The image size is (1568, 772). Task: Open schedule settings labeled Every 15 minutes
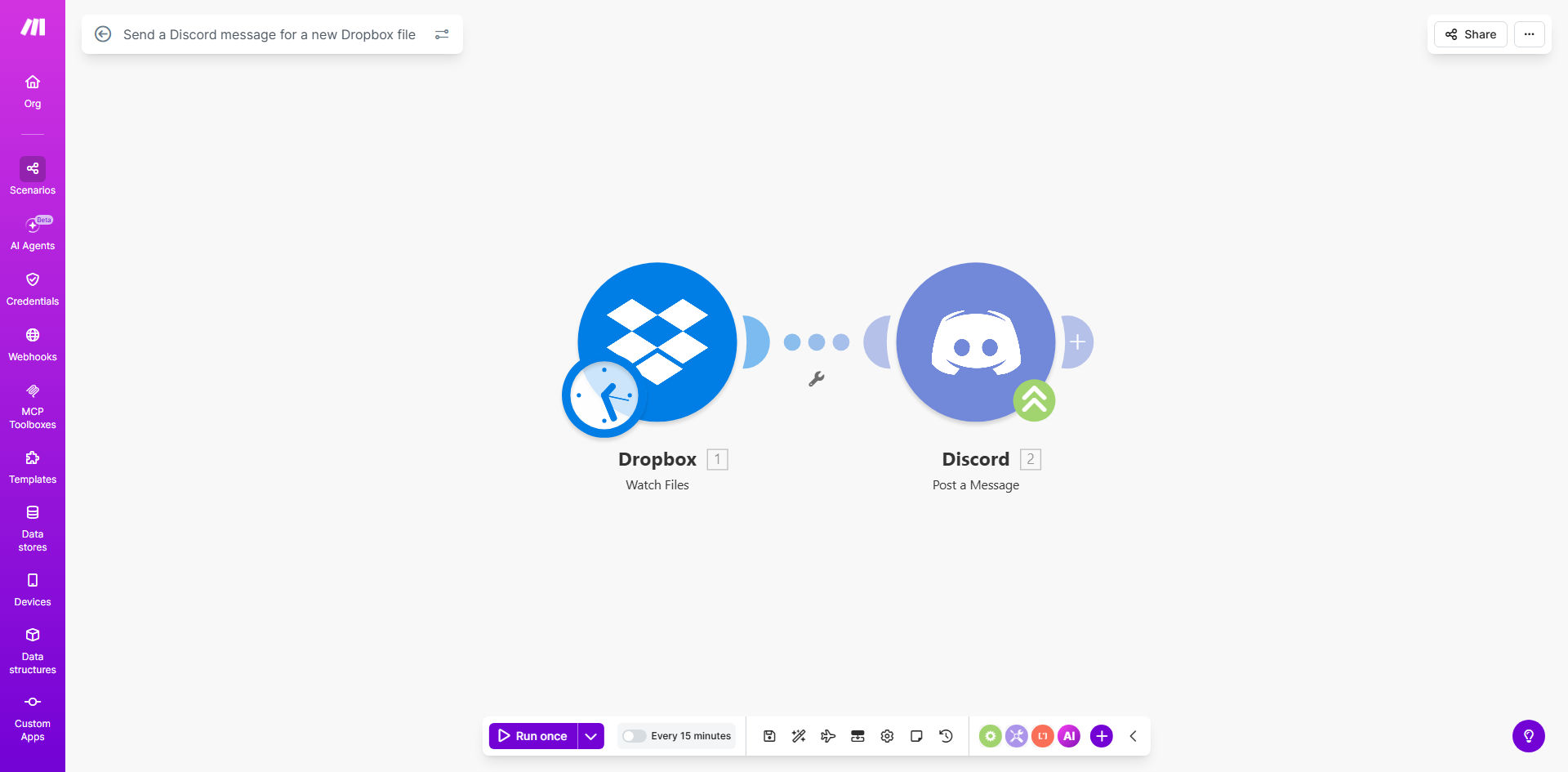coord(691,736)
